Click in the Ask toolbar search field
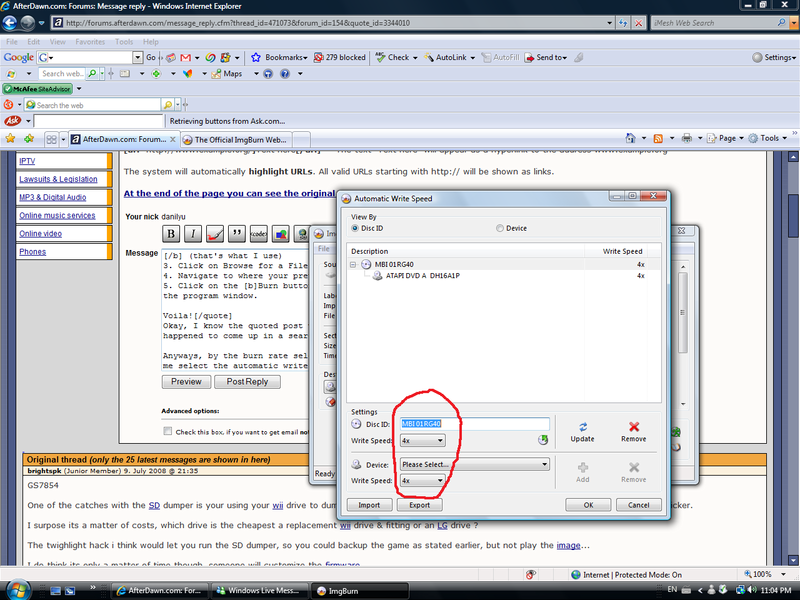Screen dimensions: 800x600 (98, 121)
